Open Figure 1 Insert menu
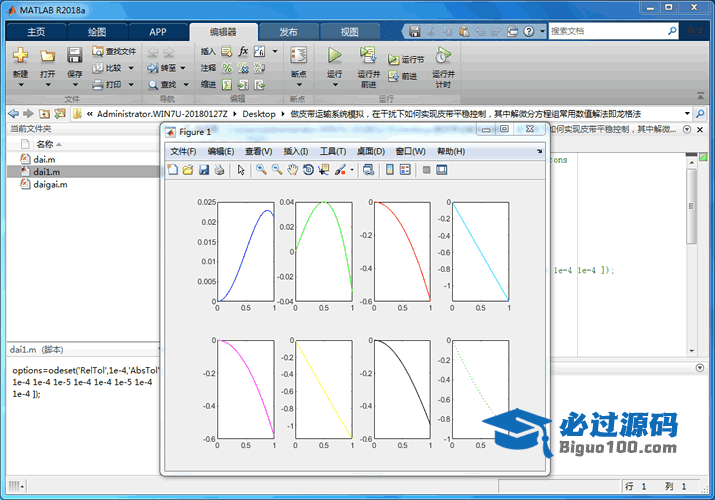 296,151
